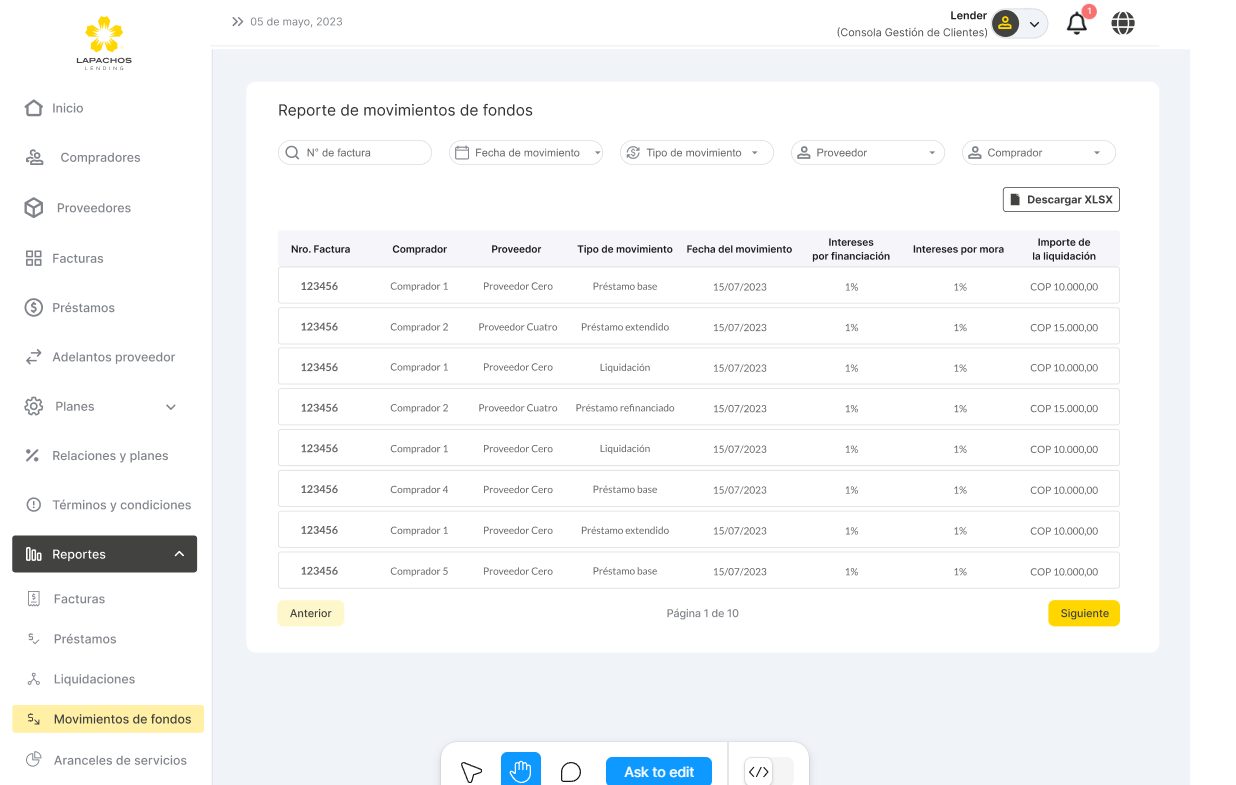Viewport: 1236px width, 785px height.
Task: Expand the Planes sidebar submenu
Action: pos(170,407)
